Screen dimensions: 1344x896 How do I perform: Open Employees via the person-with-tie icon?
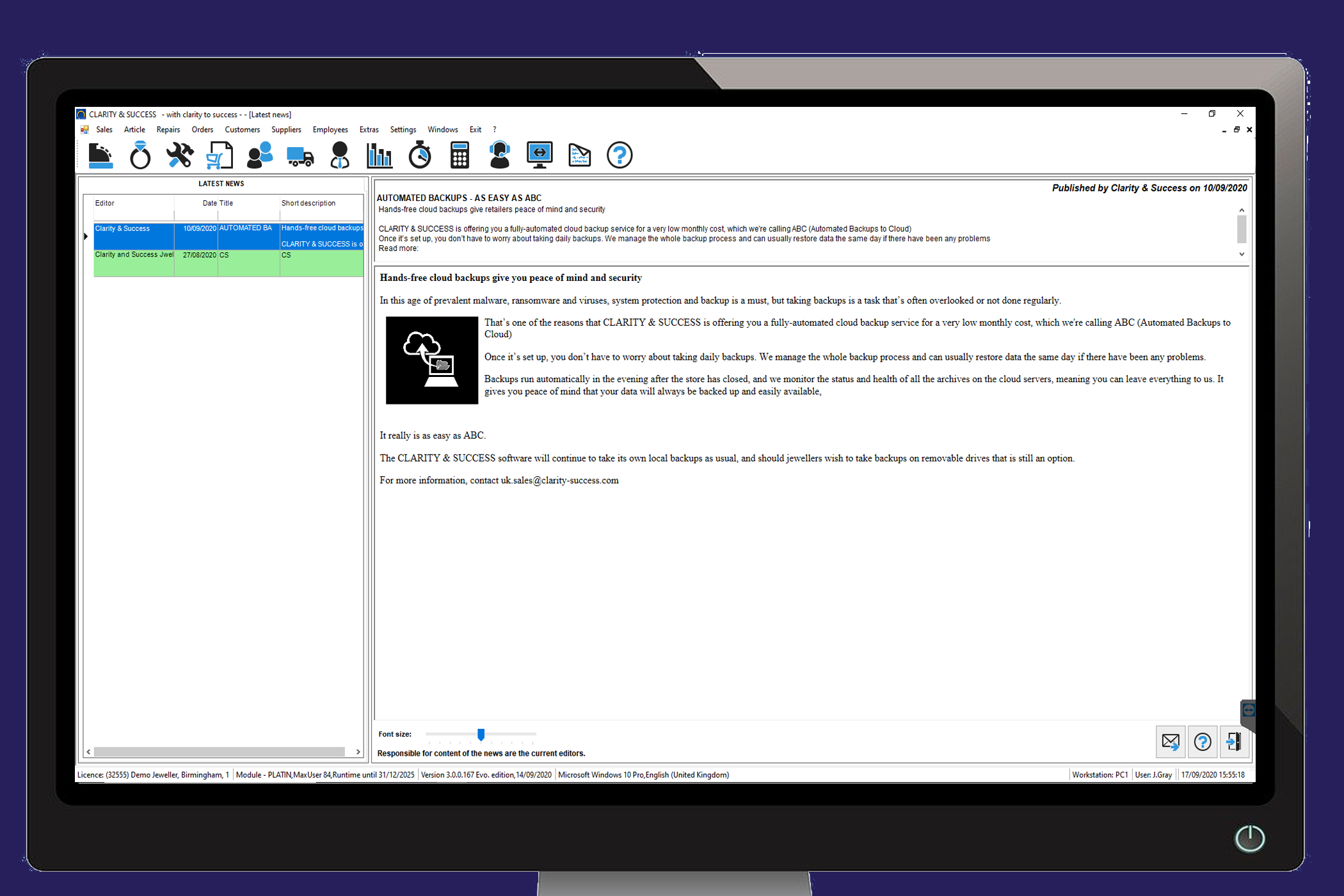339,155
